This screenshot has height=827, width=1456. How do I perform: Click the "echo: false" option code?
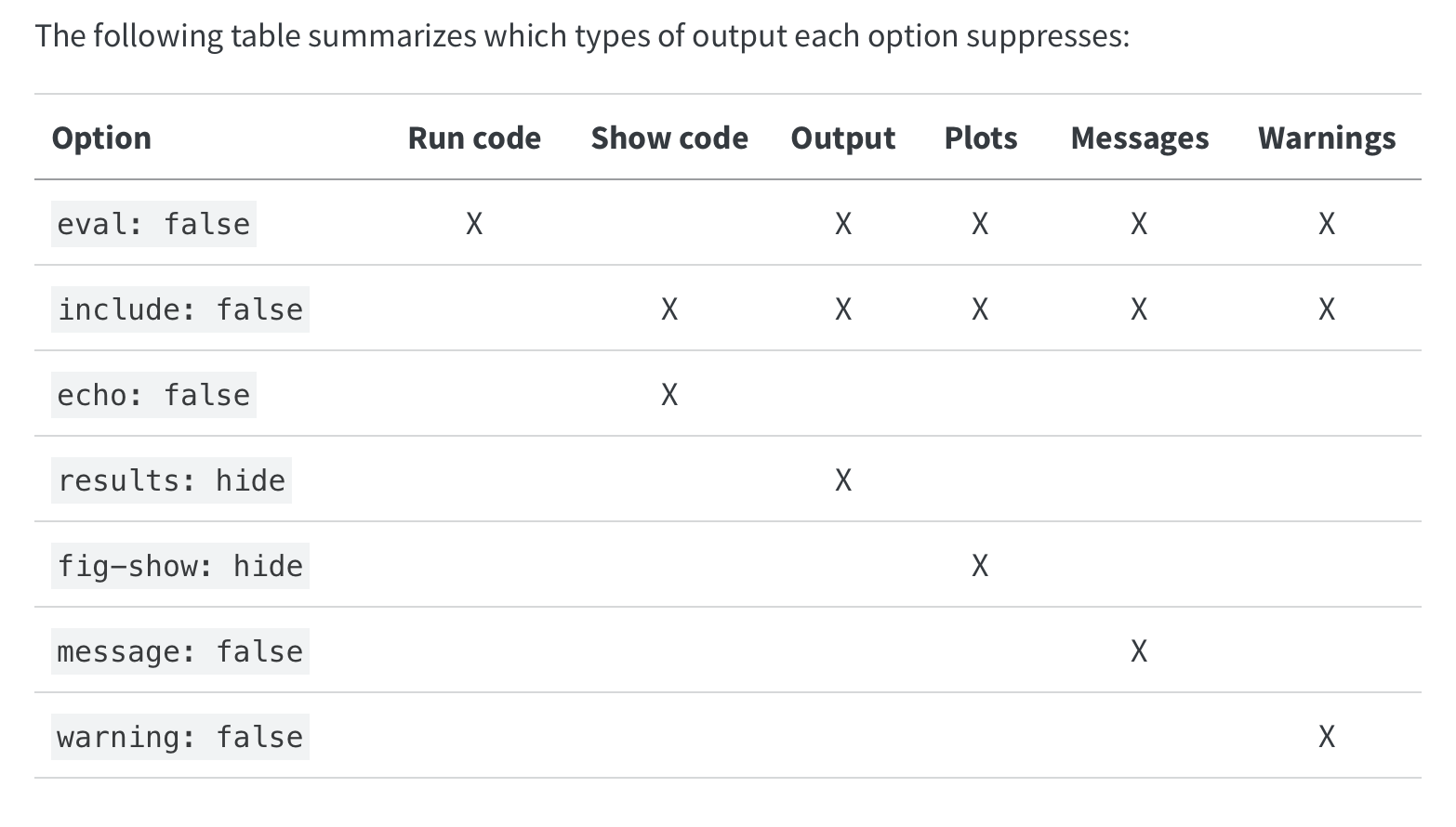153,395
